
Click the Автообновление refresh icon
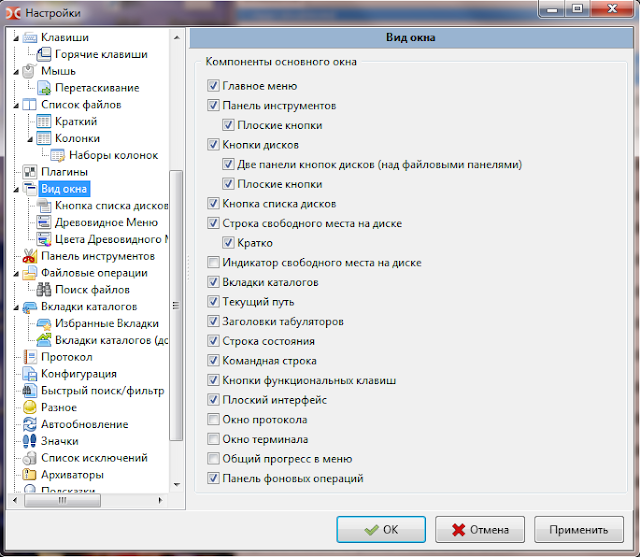point(29,424)
